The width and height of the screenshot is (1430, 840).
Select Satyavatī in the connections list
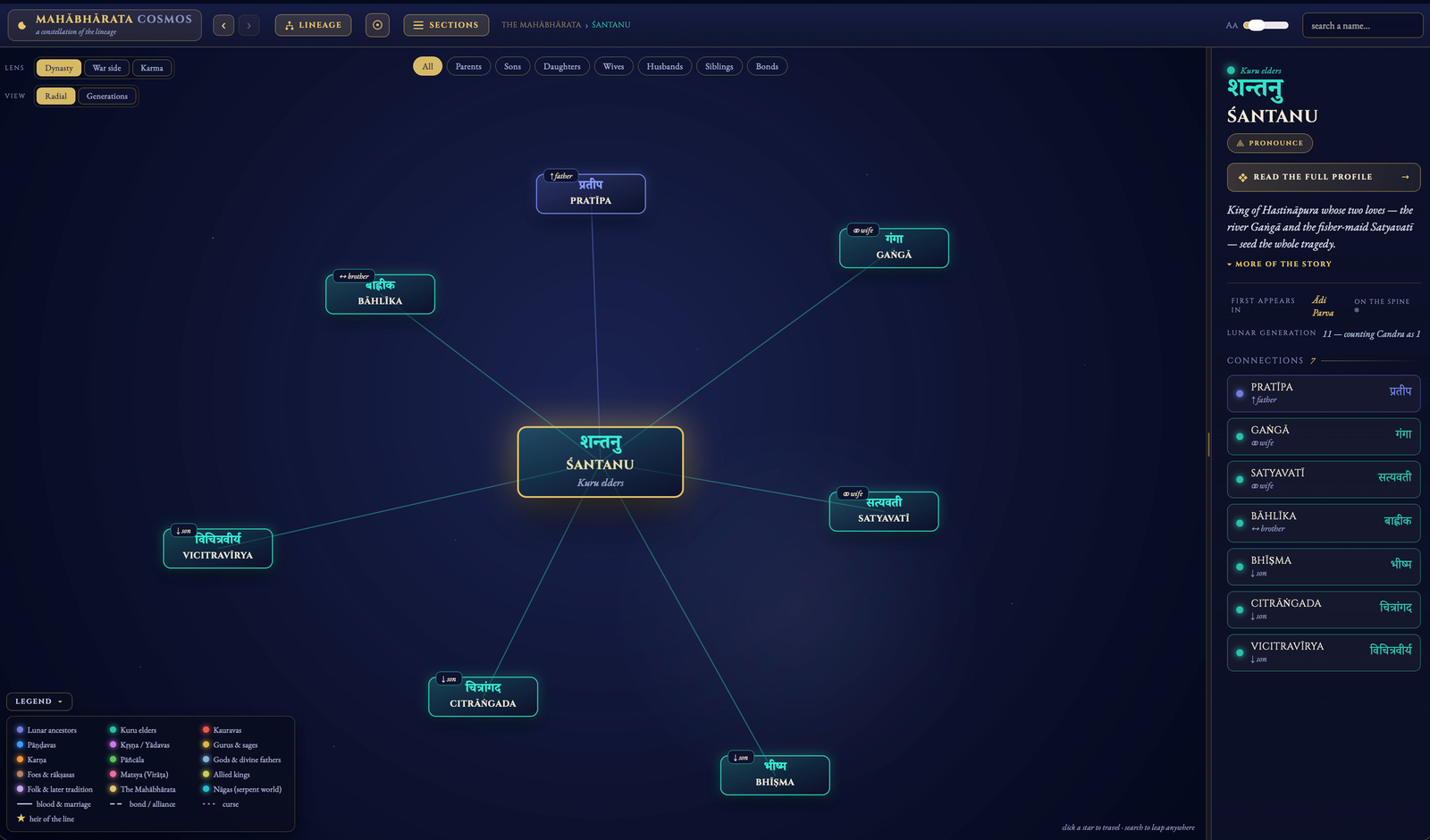point(1324,479)
